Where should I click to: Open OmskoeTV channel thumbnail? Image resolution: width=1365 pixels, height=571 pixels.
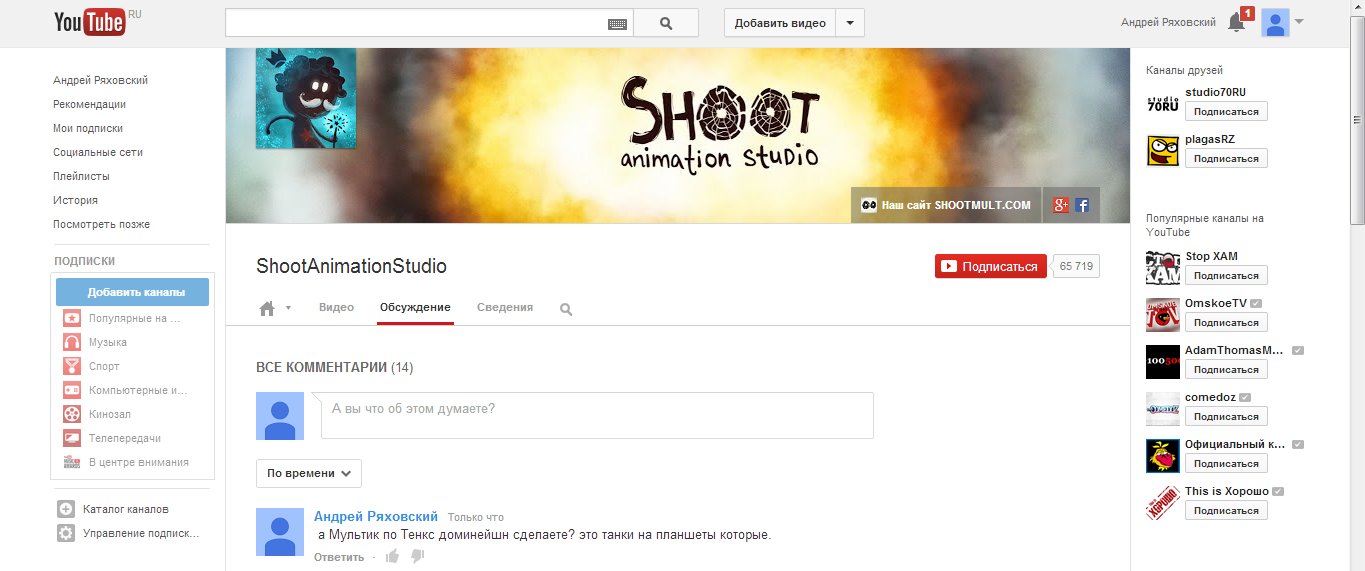1163,314
